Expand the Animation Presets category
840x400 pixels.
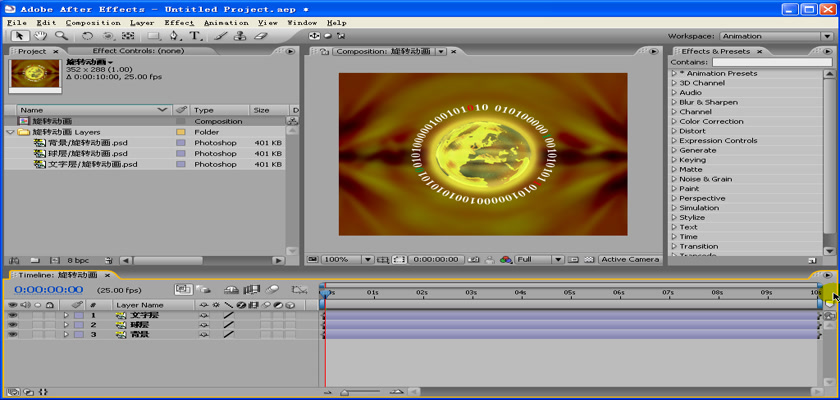coord(674,73)
